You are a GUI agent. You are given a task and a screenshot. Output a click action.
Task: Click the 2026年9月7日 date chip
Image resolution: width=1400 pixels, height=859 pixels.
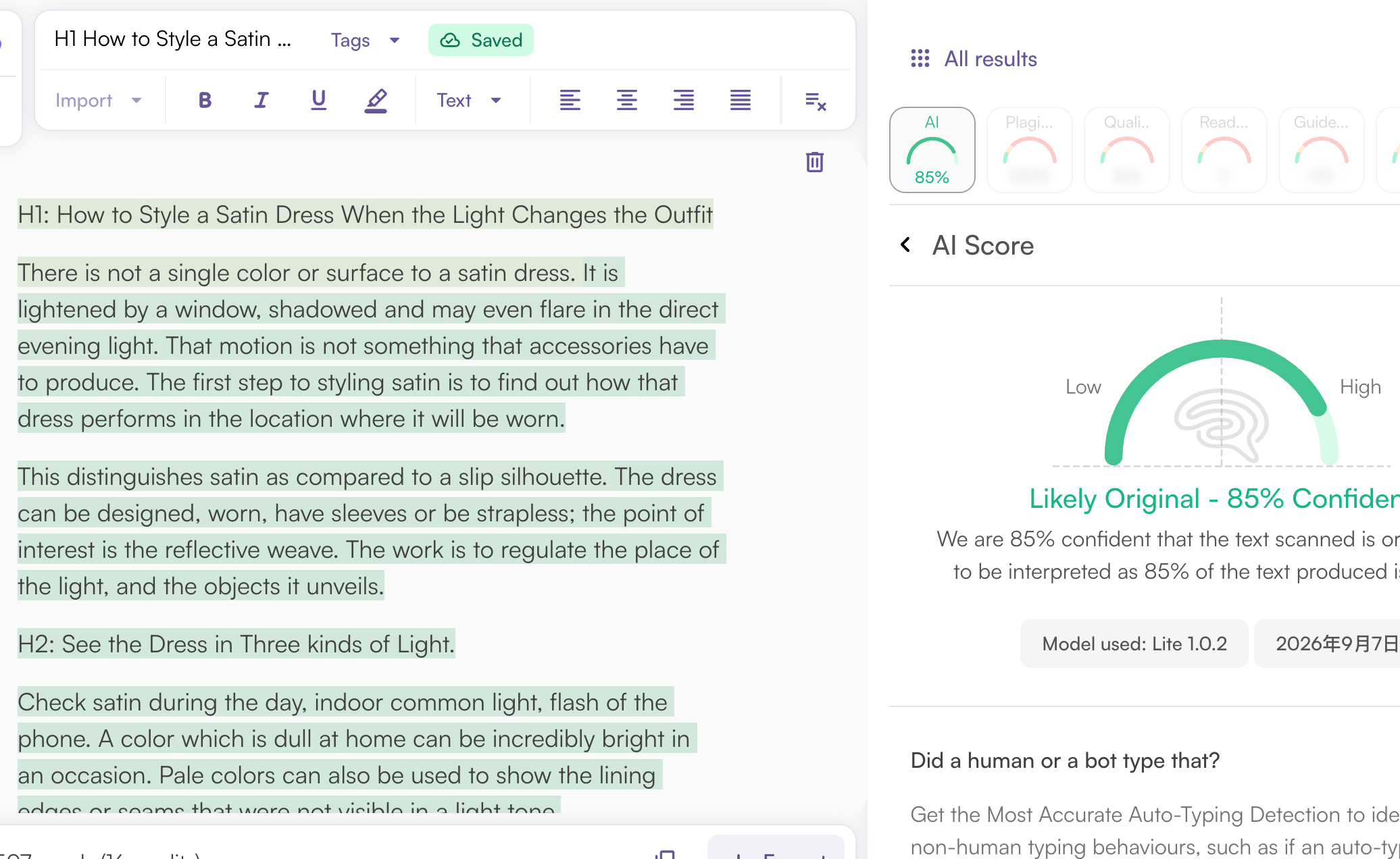click(x=1328, y=644)
